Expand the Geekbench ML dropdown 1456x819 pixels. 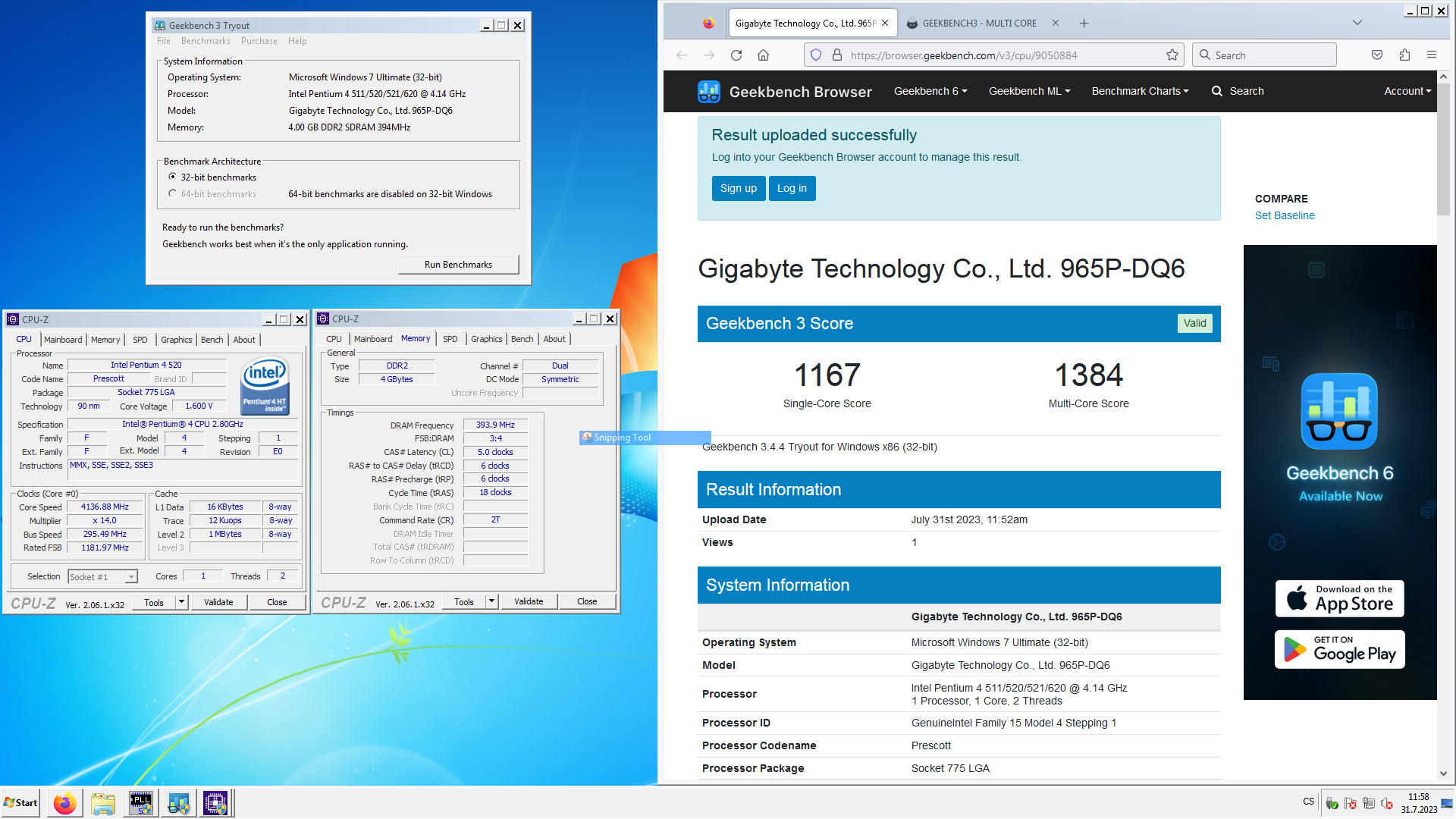tap(1029, 91)
